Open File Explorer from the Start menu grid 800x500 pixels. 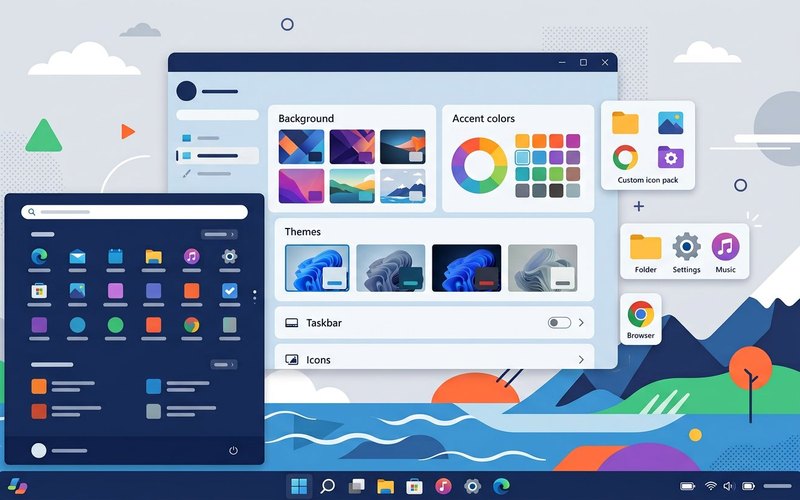click(x=153, y=256)
